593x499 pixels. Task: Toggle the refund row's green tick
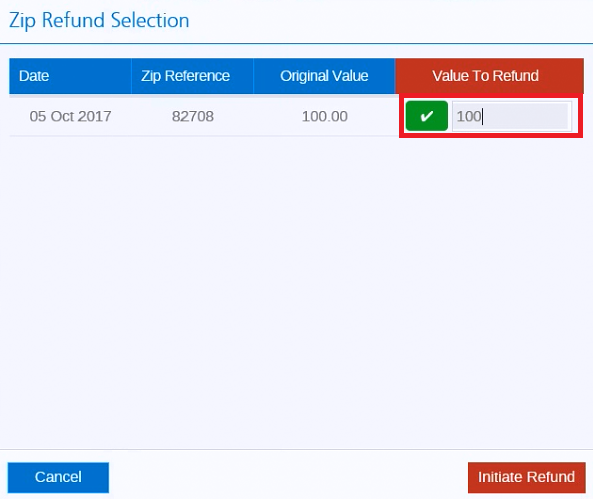click(427, 116)
